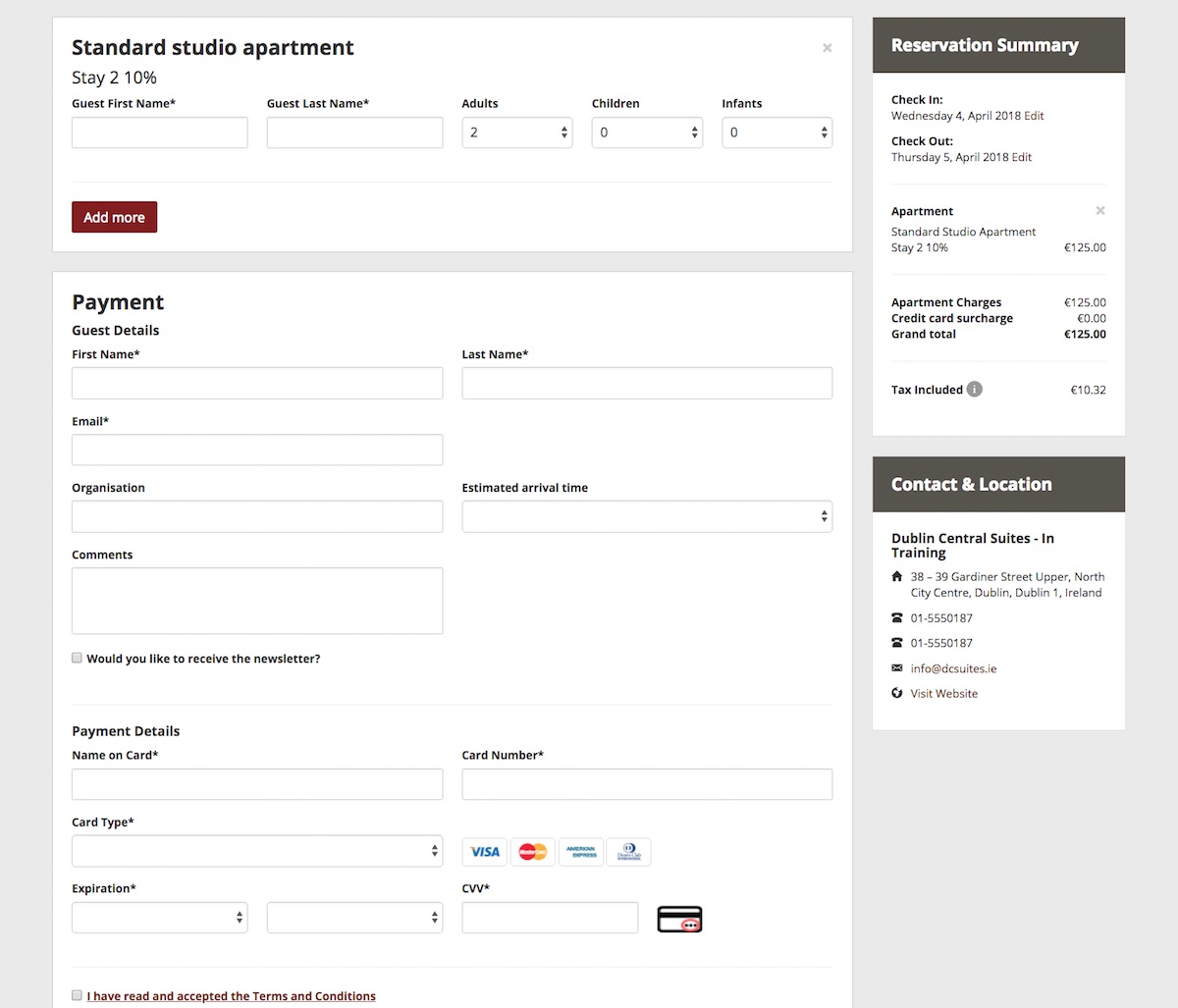Open the Card Type dropdown

257,851
